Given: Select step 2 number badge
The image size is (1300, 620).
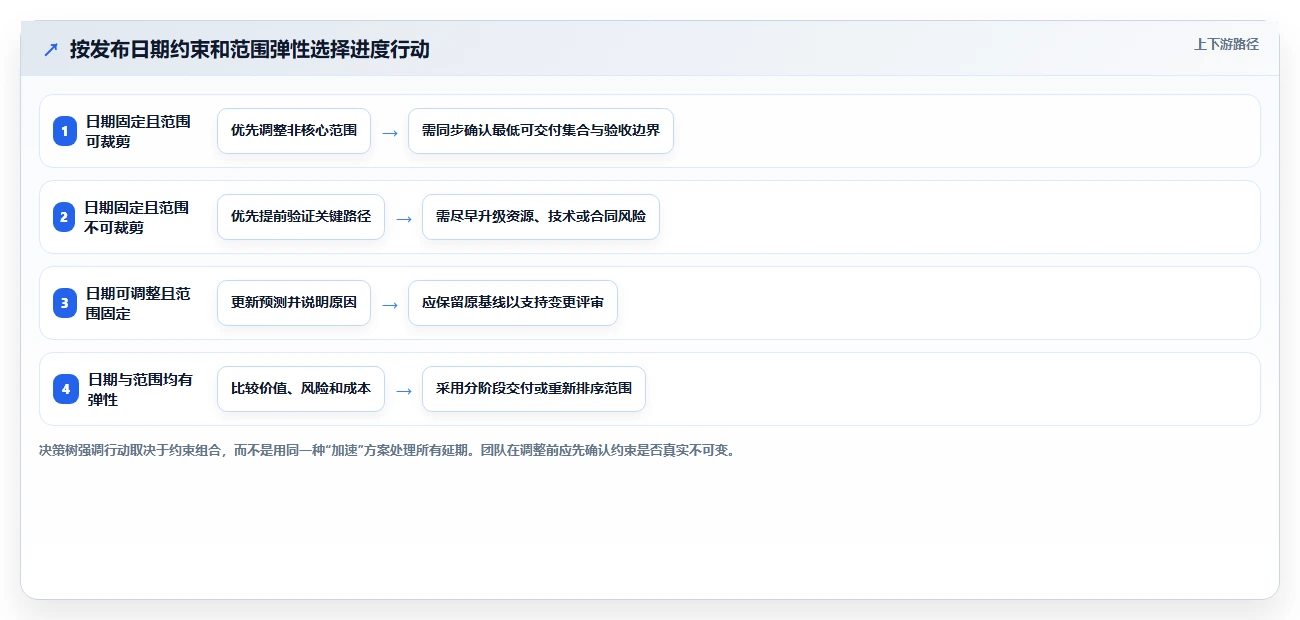Looking at the screenshot, I should 65,217.
